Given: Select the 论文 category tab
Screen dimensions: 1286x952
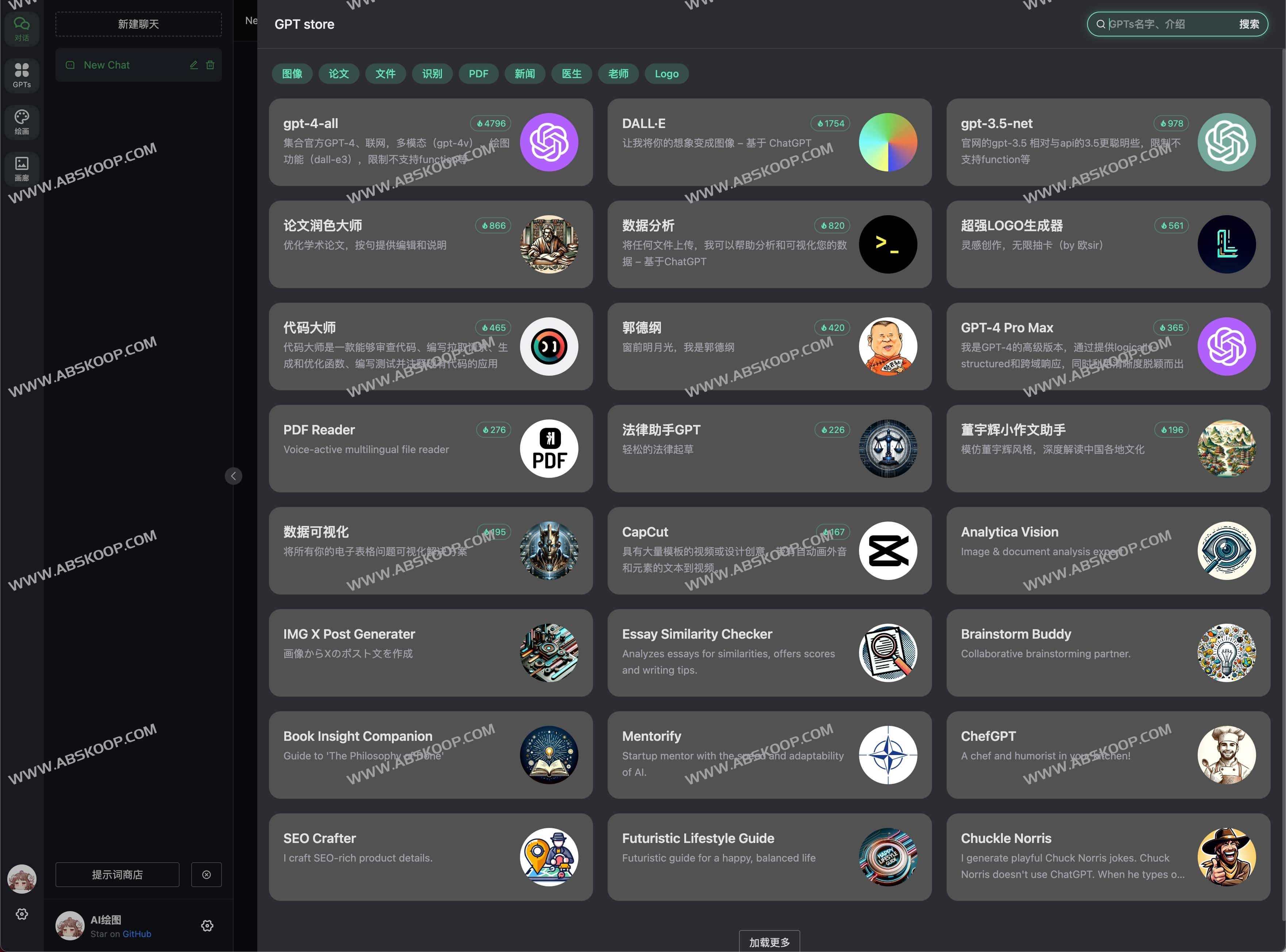Looking at the screenshot, I should 339,74.
